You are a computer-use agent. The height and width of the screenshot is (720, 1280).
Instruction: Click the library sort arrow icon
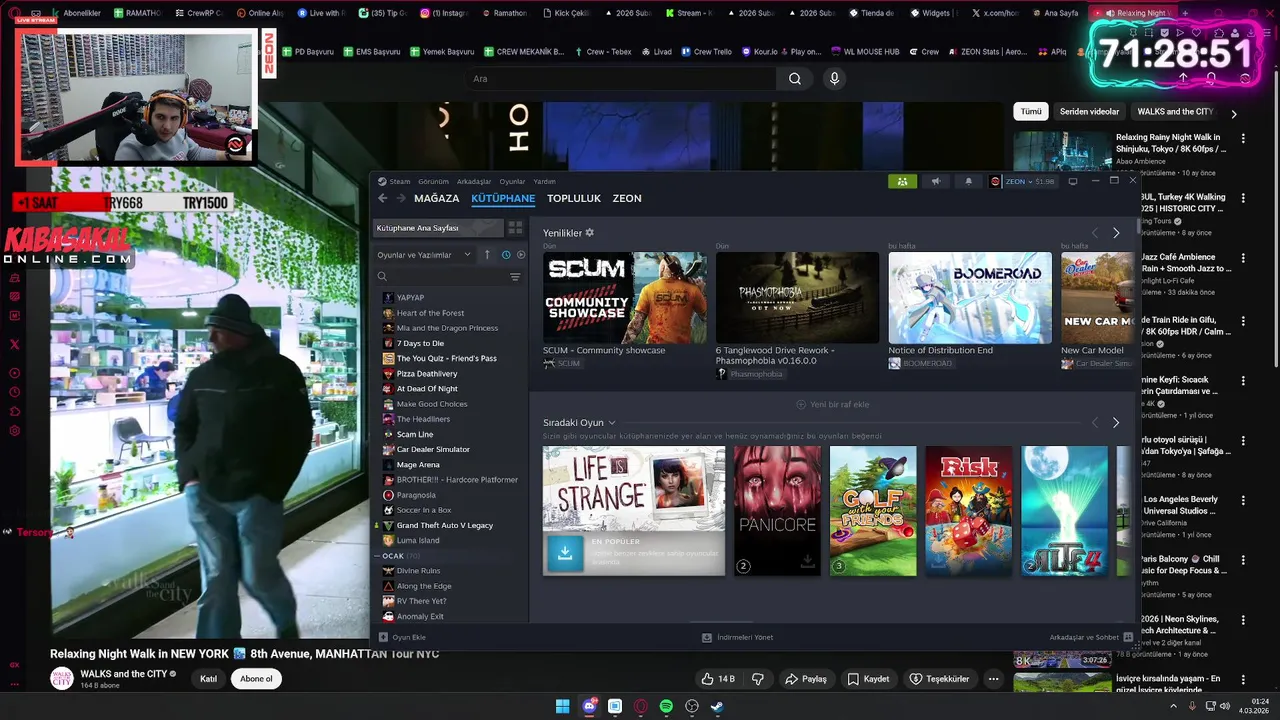487,255
